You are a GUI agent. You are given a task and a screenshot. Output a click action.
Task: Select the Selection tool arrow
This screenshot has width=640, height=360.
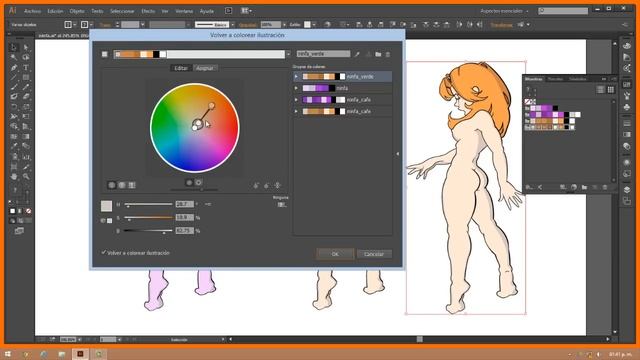[x=13, y=48]
